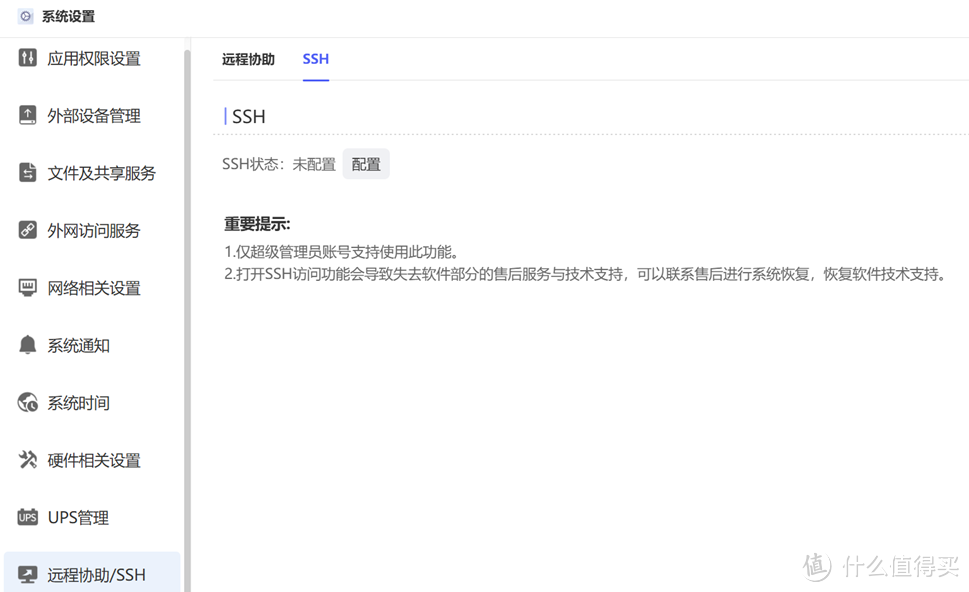Select the 外部设备管理 device icon
The height and width of the screenshot is (592, 969).
(x=28, y=115)
